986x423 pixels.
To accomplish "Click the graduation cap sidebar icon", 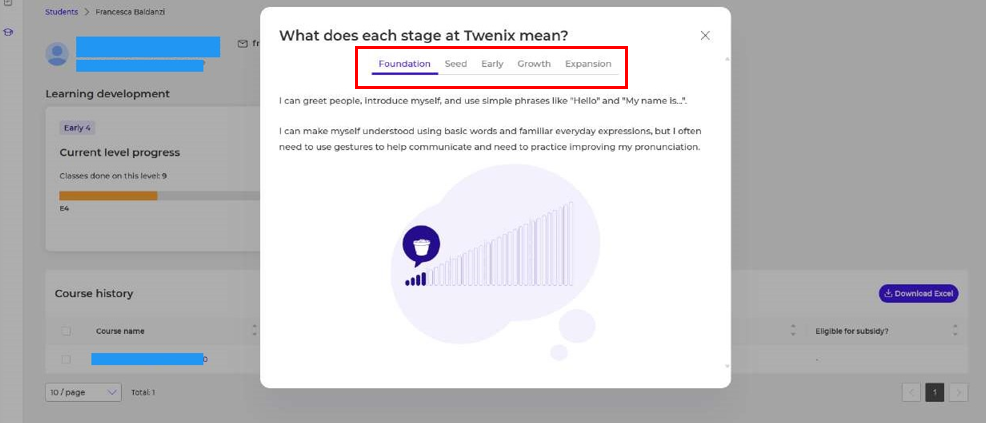I will pyautogui.click(x=9, y=32).
